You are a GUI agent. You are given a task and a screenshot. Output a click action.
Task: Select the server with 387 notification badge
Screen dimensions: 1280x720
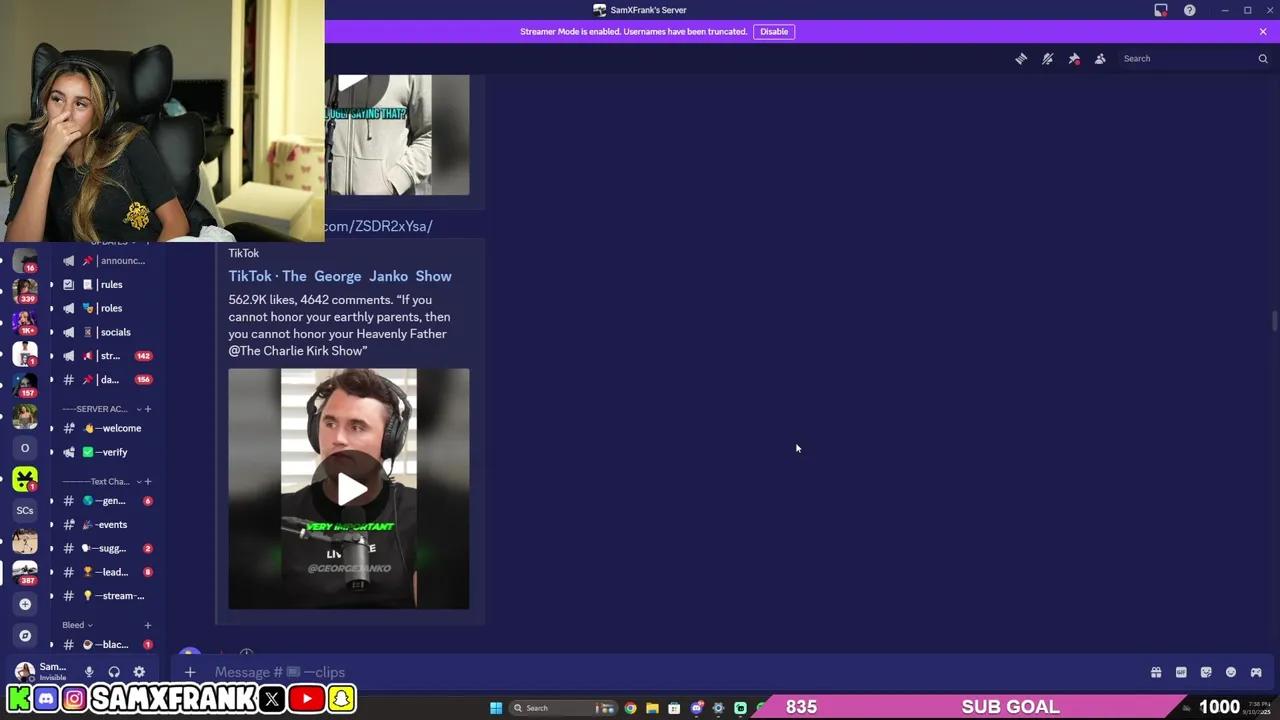(x=25, y=573)
